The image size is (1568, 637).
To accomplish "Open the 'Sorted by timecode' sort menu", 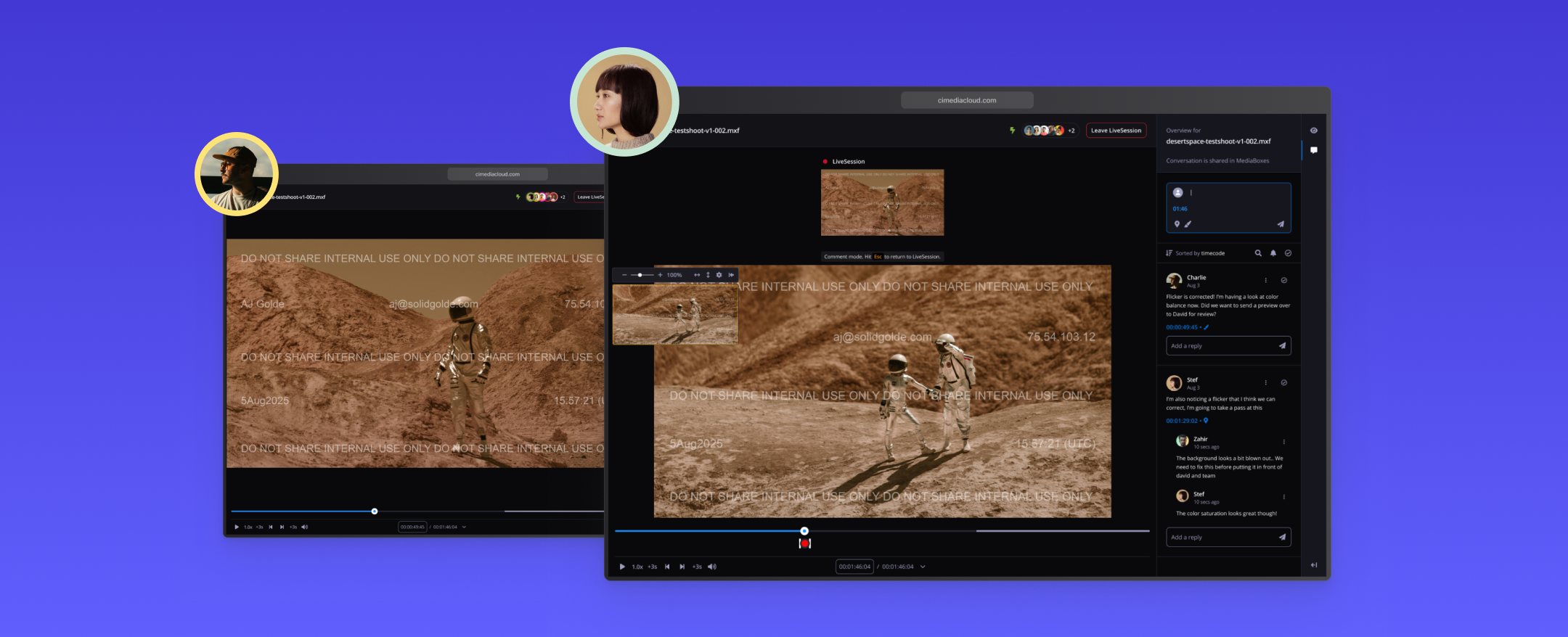I will tap(1195, 253).
